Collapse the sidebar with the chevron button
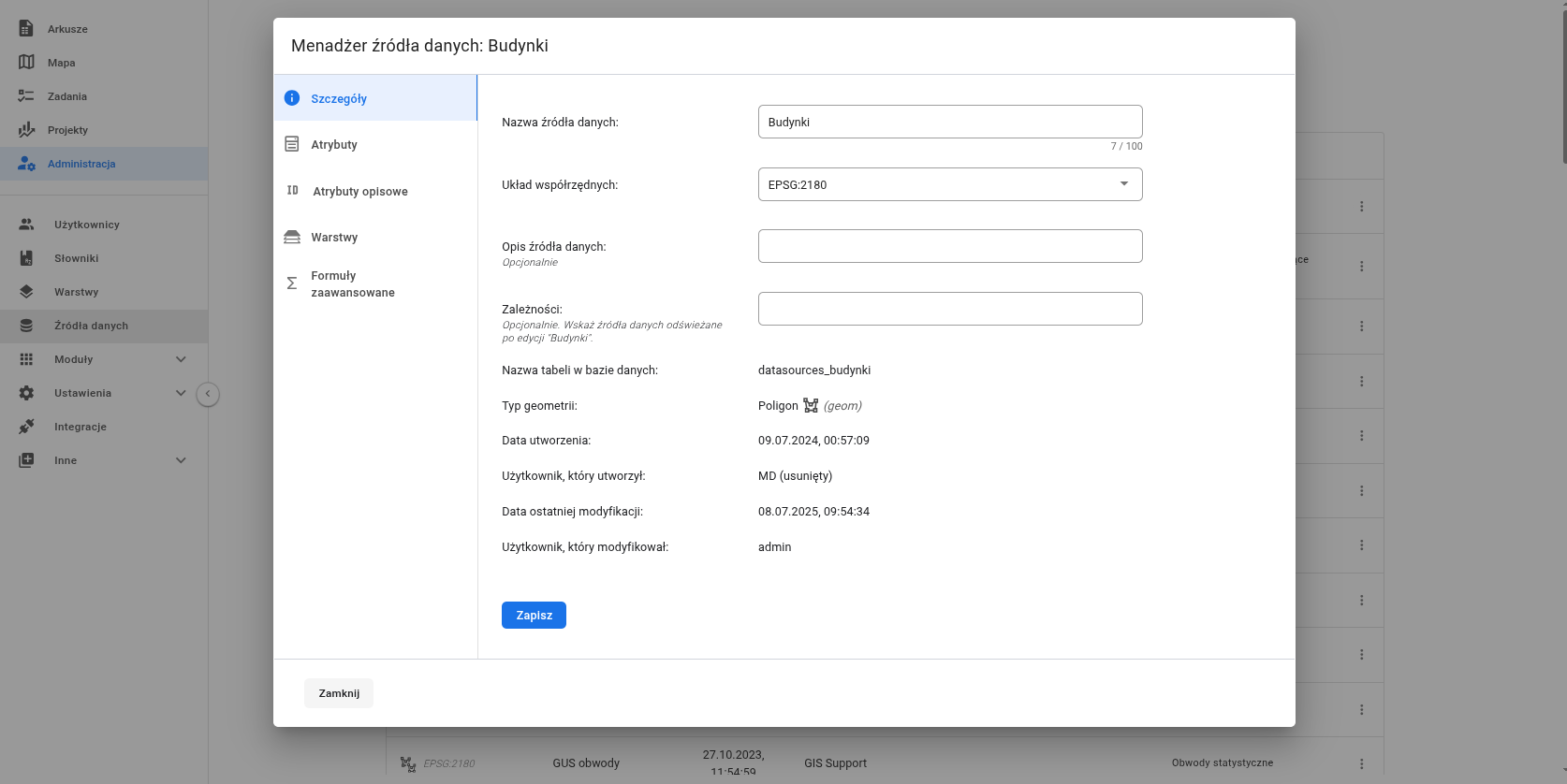This screenshot has width=1567, height=784. click(x=208, y=395)
